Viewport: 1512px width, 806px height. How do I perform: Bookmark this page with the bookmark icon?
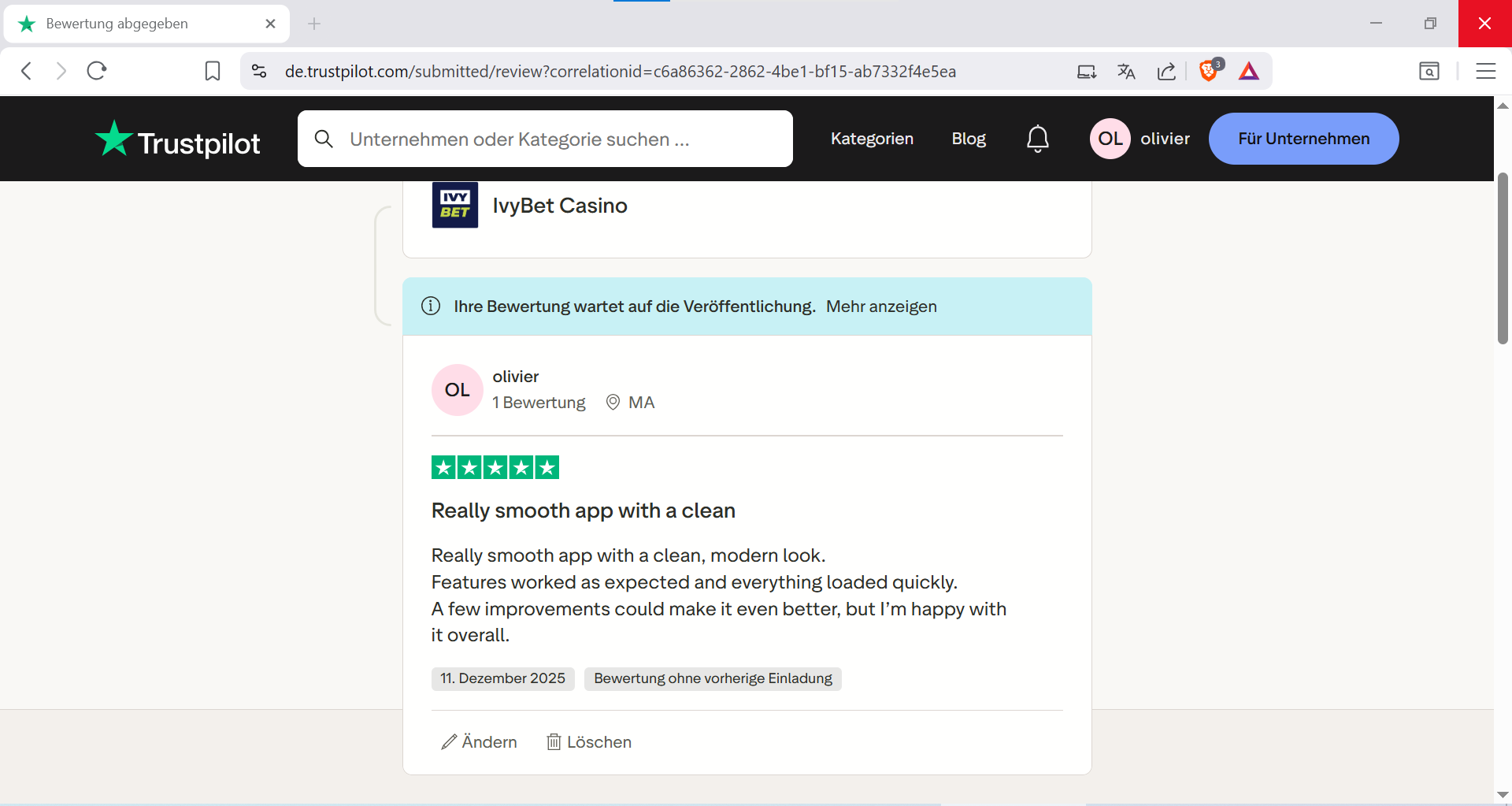[x=213, y=71]
